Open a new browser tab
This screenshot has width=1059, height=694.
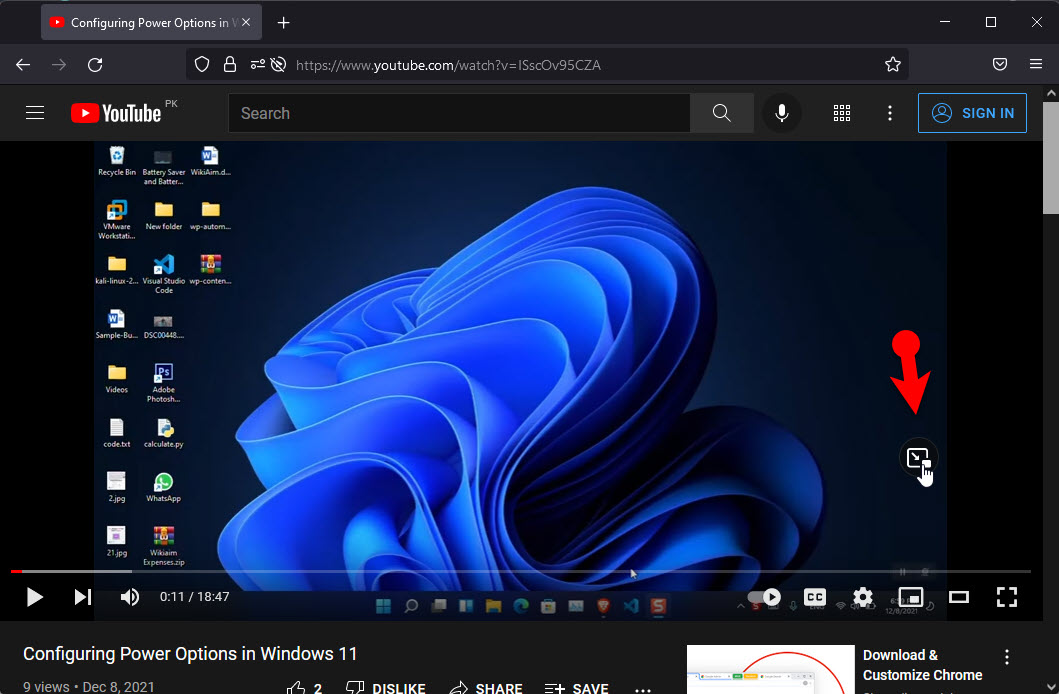(x=284, y=23)
